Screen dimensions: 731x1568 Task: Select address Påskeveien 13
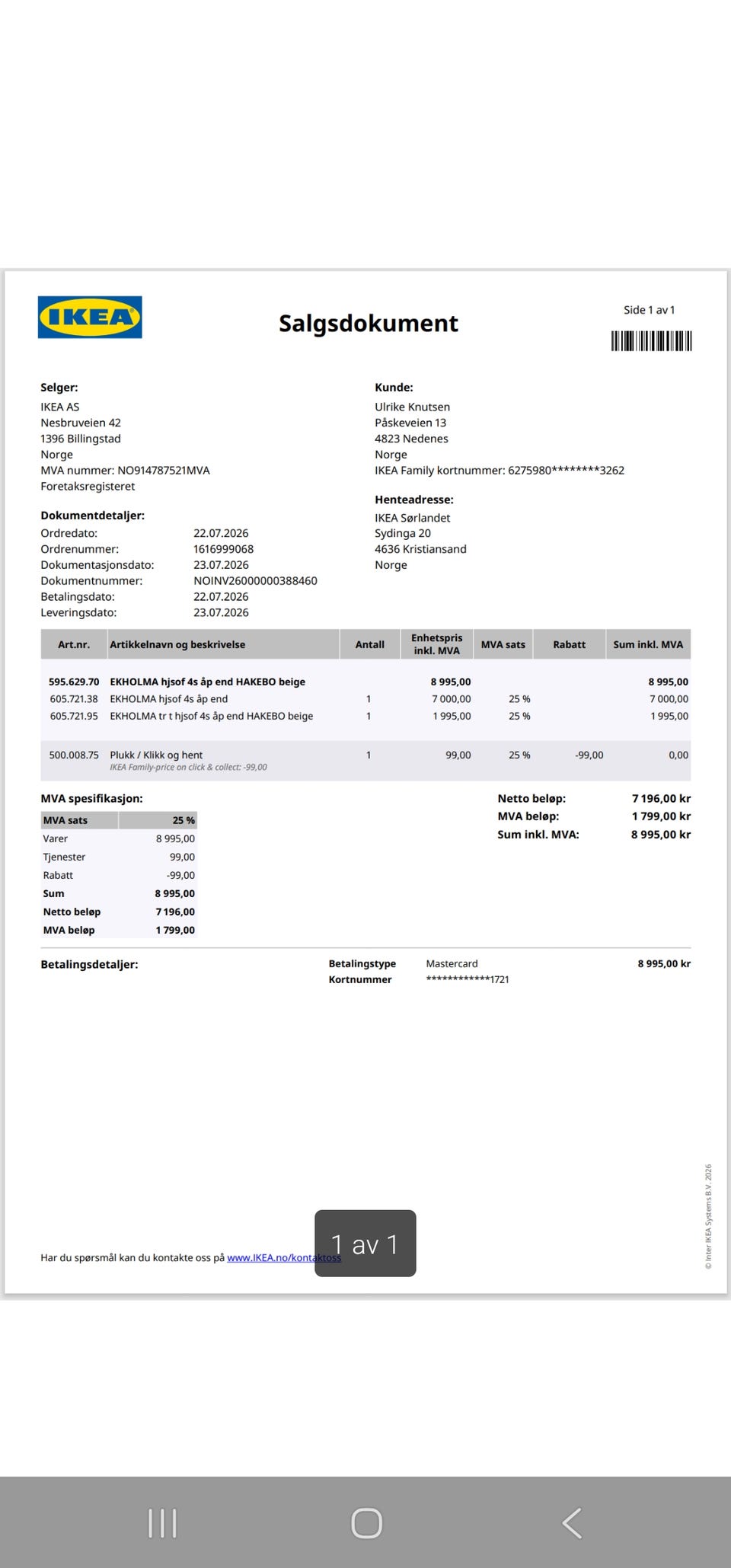click(x=410, y=423)
